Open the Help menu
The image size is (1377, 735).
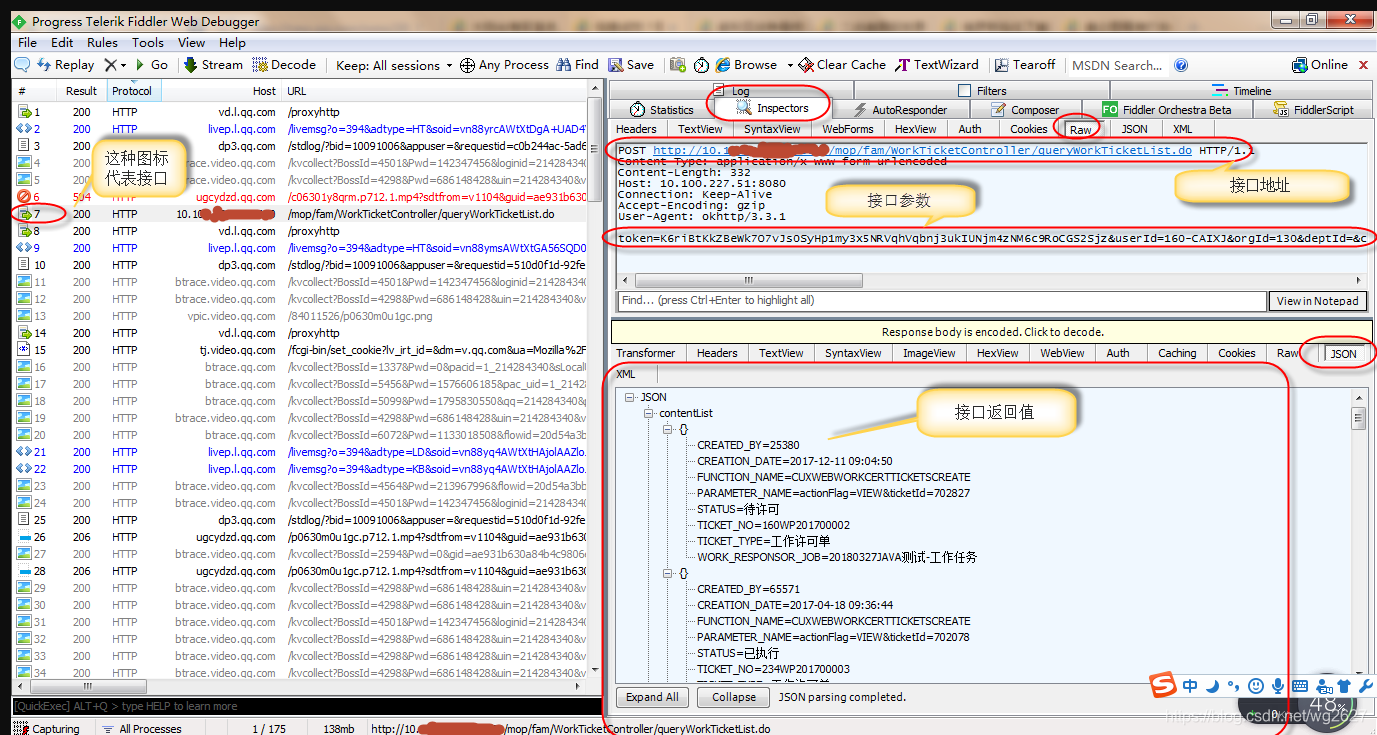(232, 43)
